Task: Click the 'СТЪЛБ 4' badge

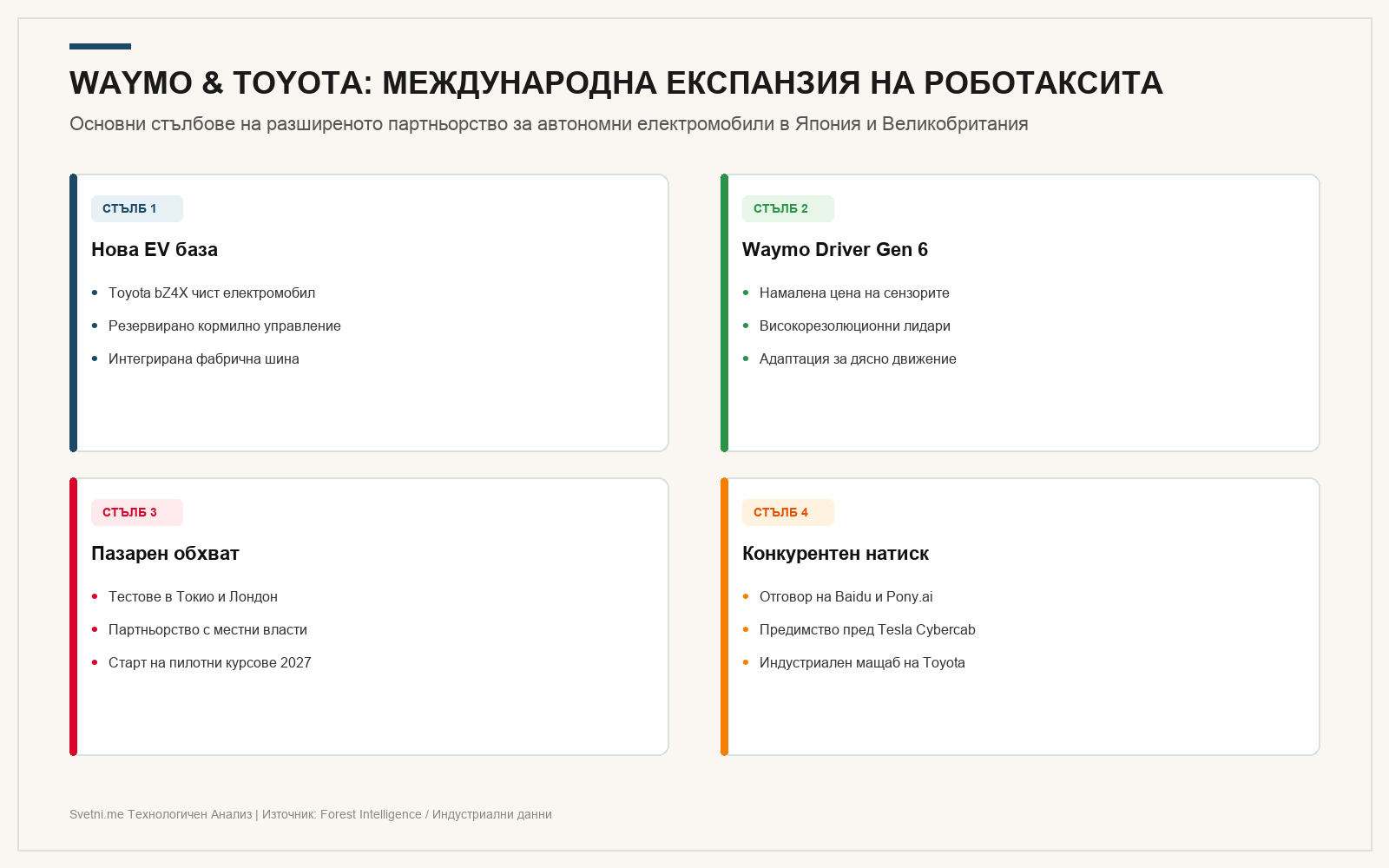Action: click(788, 512)
